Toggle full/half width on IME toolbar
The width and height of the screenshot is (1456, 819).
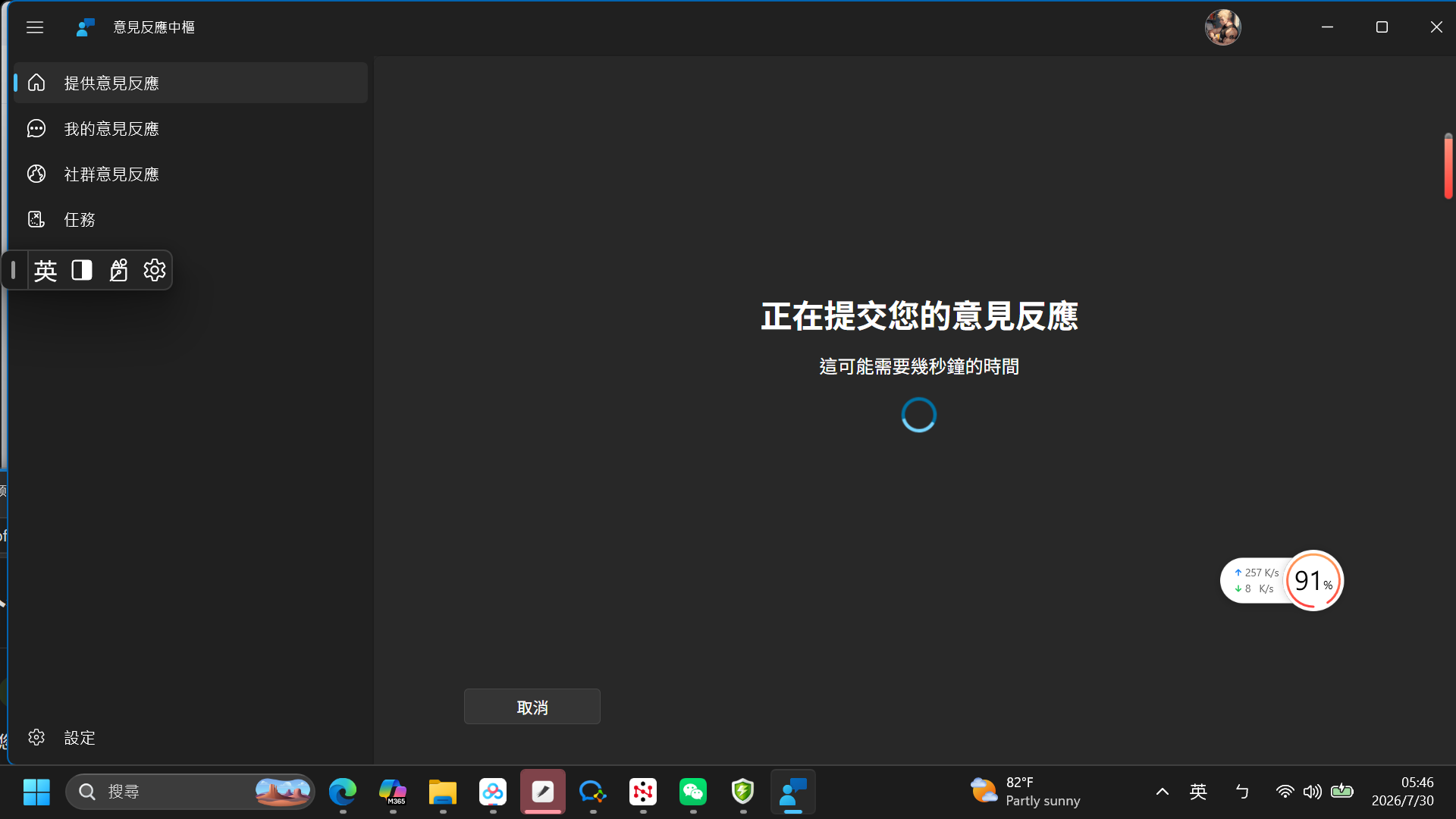pos(82,270)
